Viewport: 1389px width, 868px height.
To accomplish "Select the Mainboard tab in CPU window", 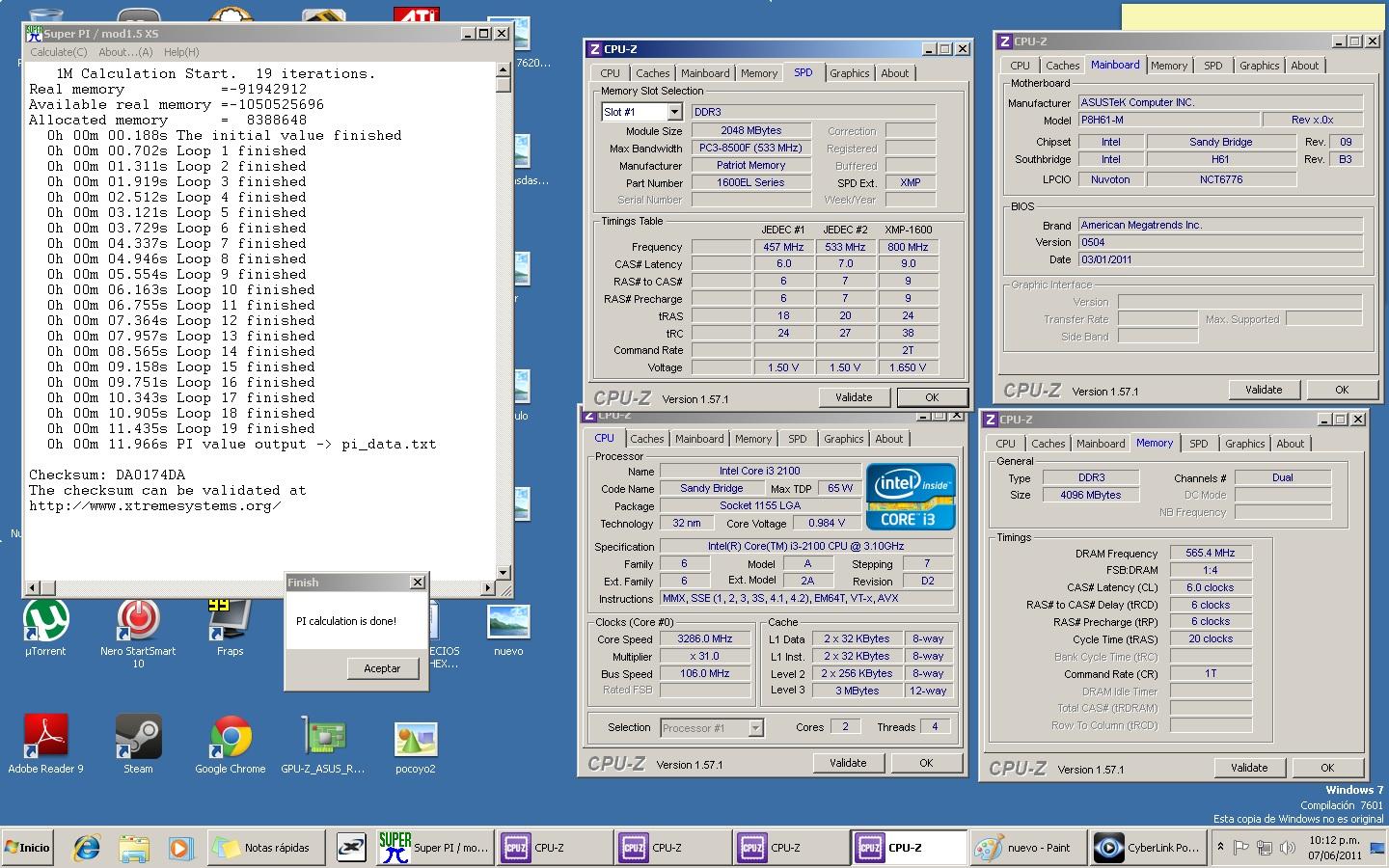I will click(x=699, y=439).
